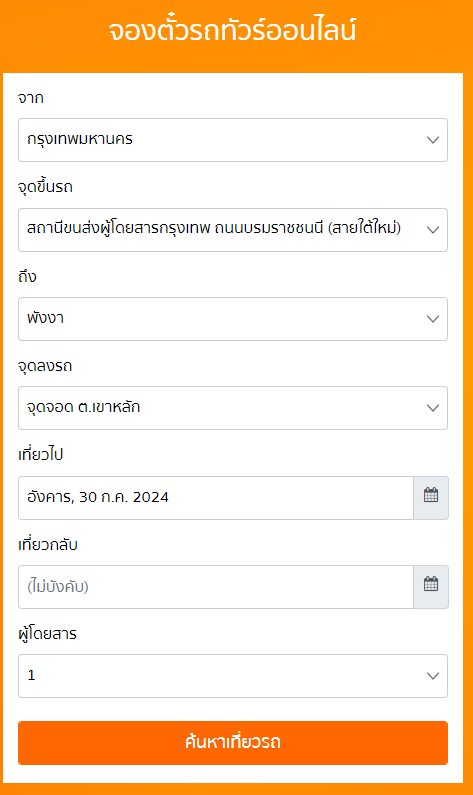Image resolution: width=473 pixels, height=795 pixels.
Task: Expand the จุดขึ้นรถ boarding station selector
Action: (x=233, y=230)
